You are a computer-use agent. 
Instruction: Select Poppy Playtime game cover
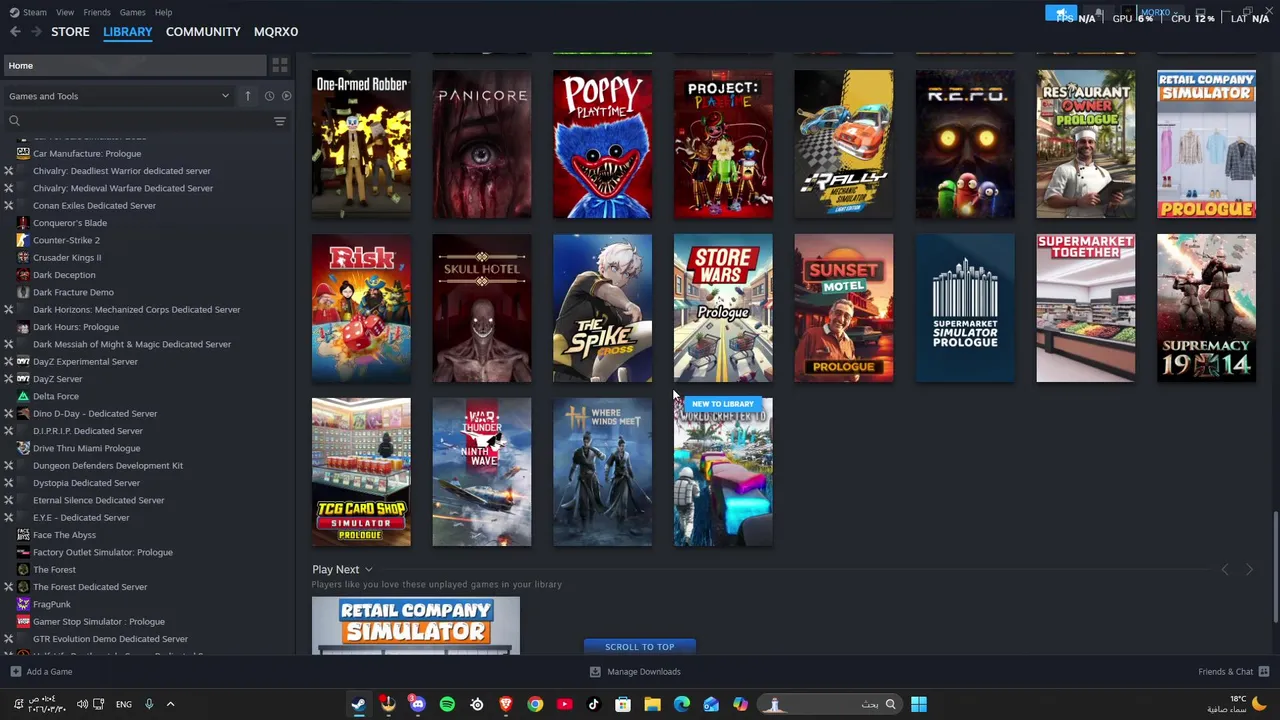[602, 144]
